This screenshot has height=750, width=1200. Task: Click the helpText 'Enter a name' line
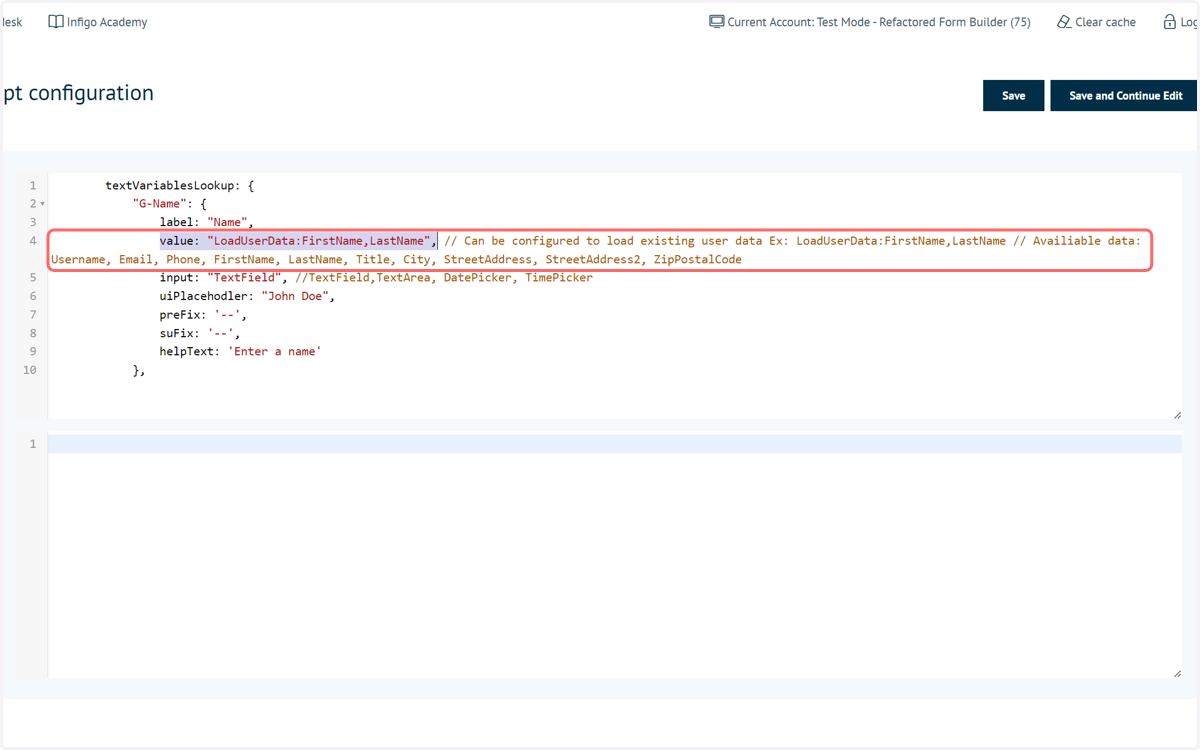[x=240, y=352]
